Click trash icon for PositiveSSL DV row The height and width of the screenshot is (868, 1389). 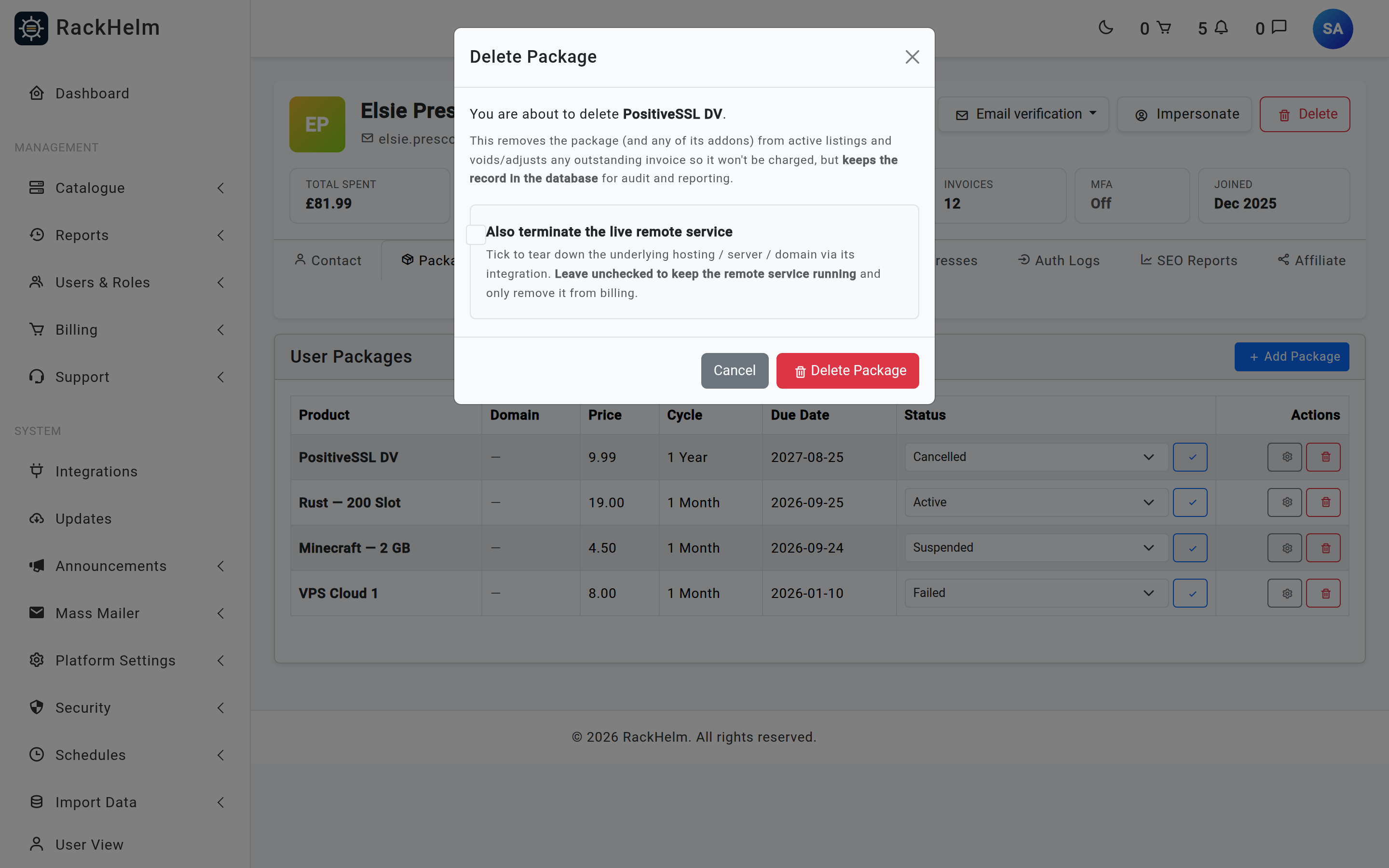tap(1323, 457)
